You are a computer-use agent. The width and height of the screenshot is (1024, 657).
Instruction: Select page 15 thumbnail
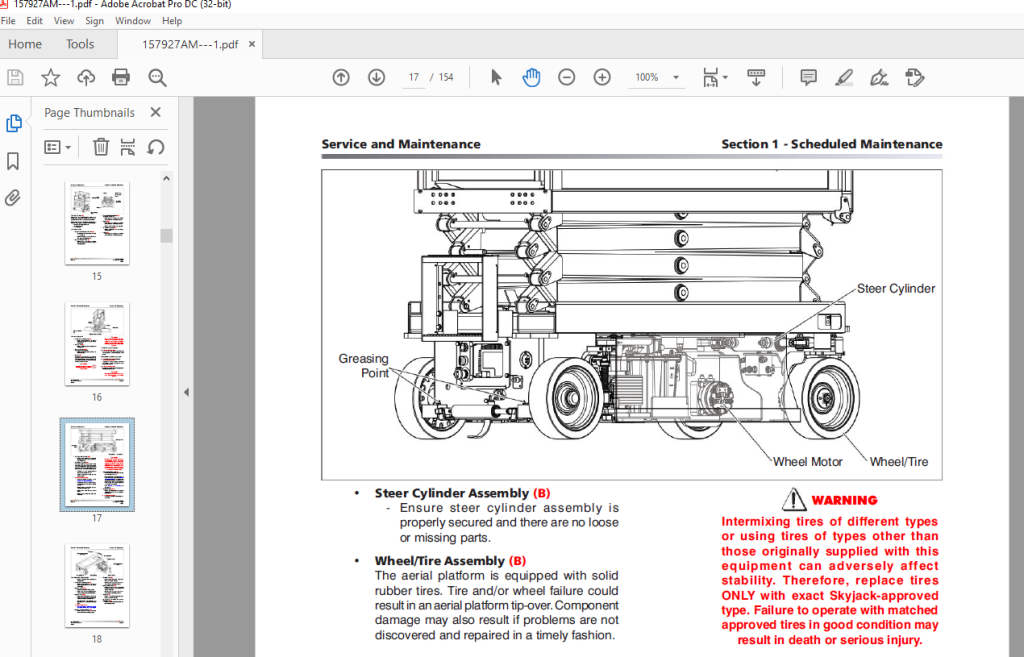97,223
